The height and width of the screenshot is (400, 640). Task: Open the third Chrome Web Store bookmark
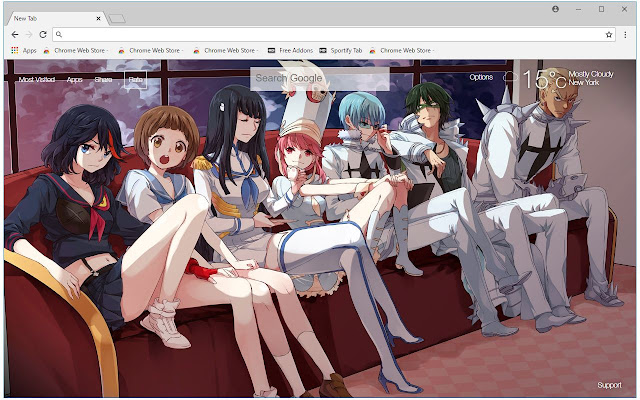[x=226, y=51]
